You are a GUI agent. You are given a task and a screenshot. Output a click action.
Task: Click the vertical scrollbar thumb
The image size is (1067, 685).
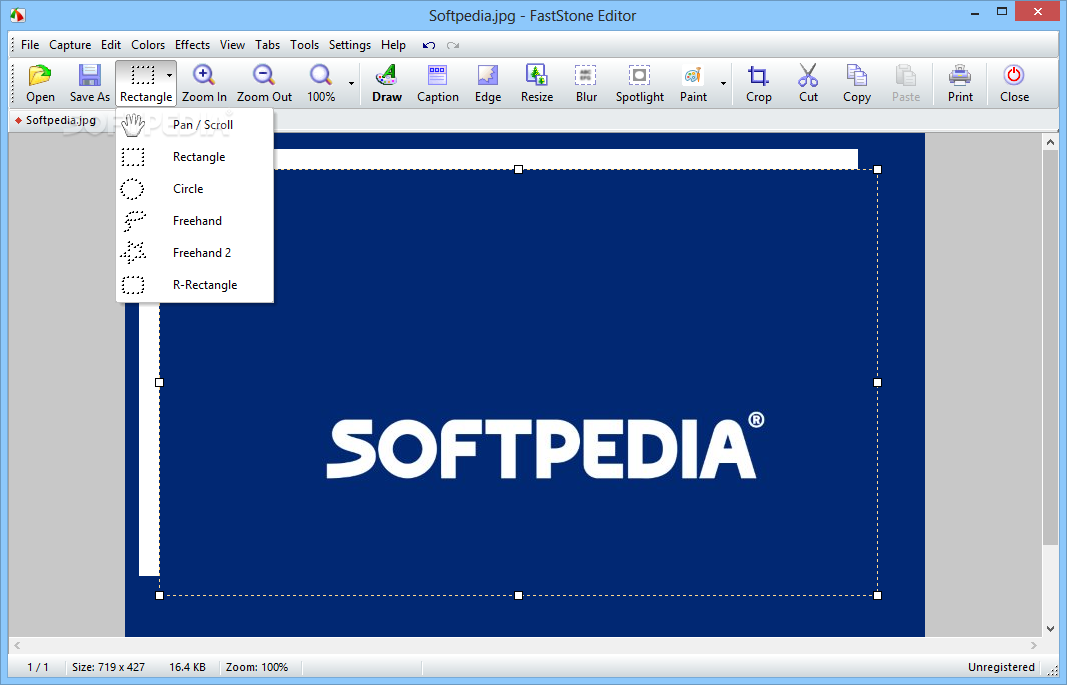pyautogui.click(x=1050, y=347)
